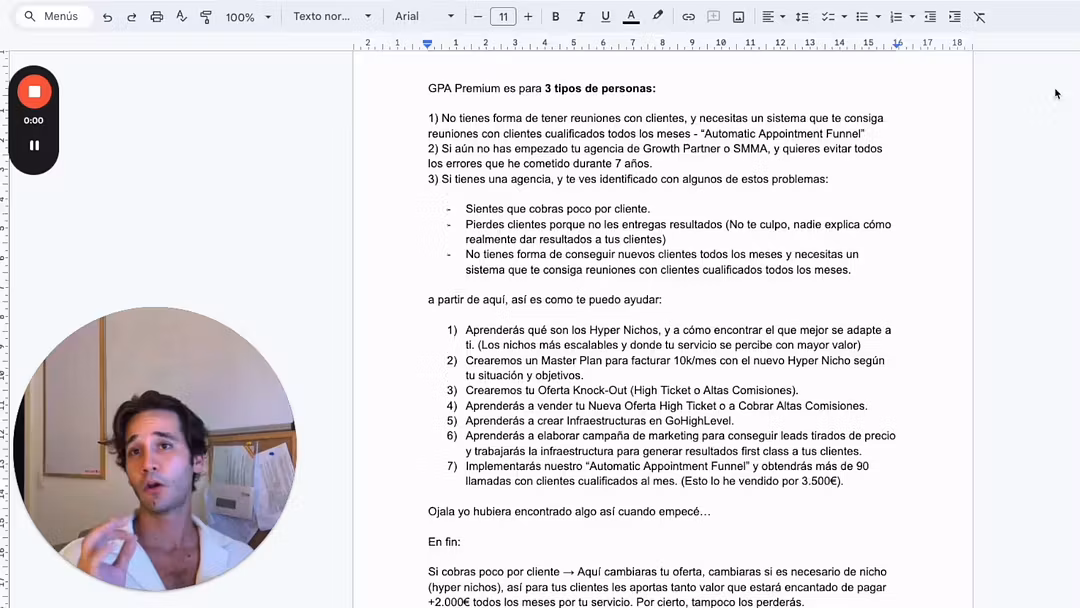1080x608 pixels.
Task: Print the document via printer icon
Action: point(156,17)
